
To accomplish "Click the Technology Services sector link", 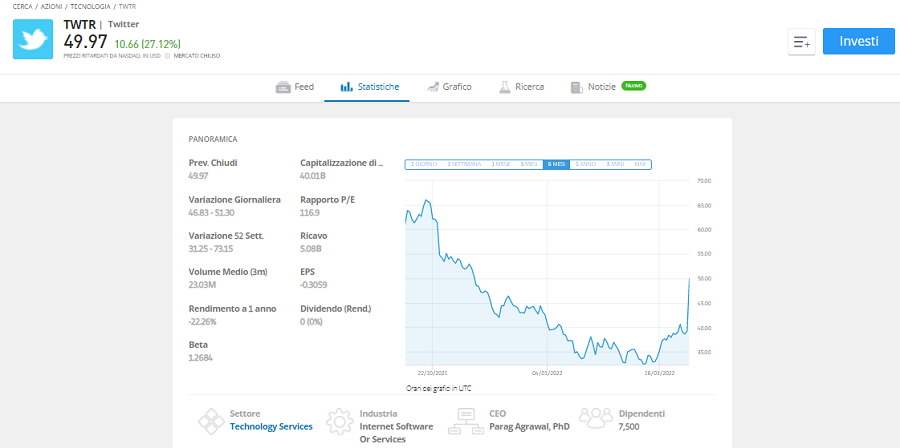I will pyautogui.click(x=271, y=427).
